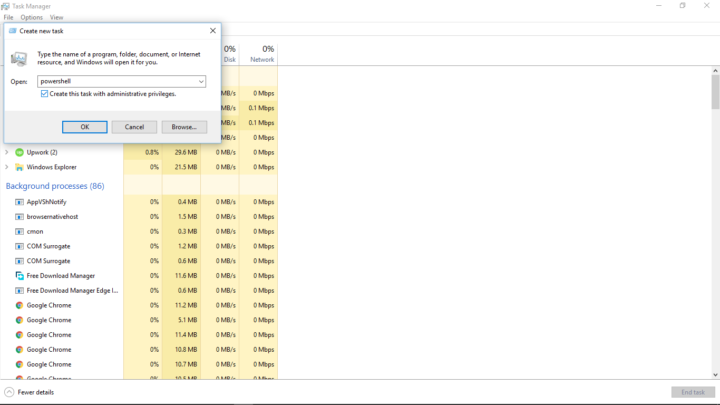Expand the Upwork (2) process group
This screenshot has width=720, height=405.
(6, 152)
